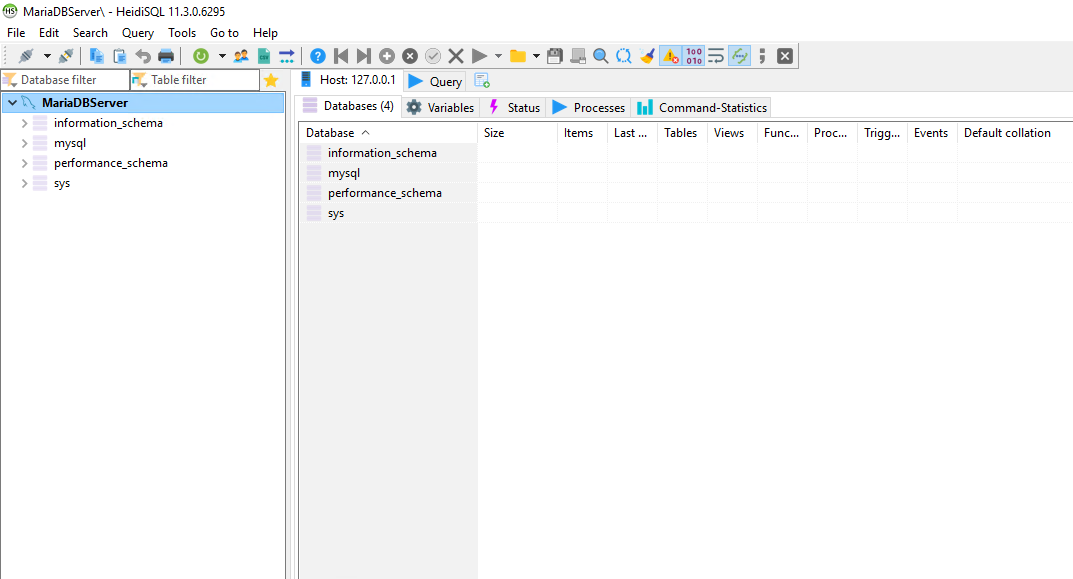Expand the mysql tree node
1073x579 pixels.
pos(25,143)
